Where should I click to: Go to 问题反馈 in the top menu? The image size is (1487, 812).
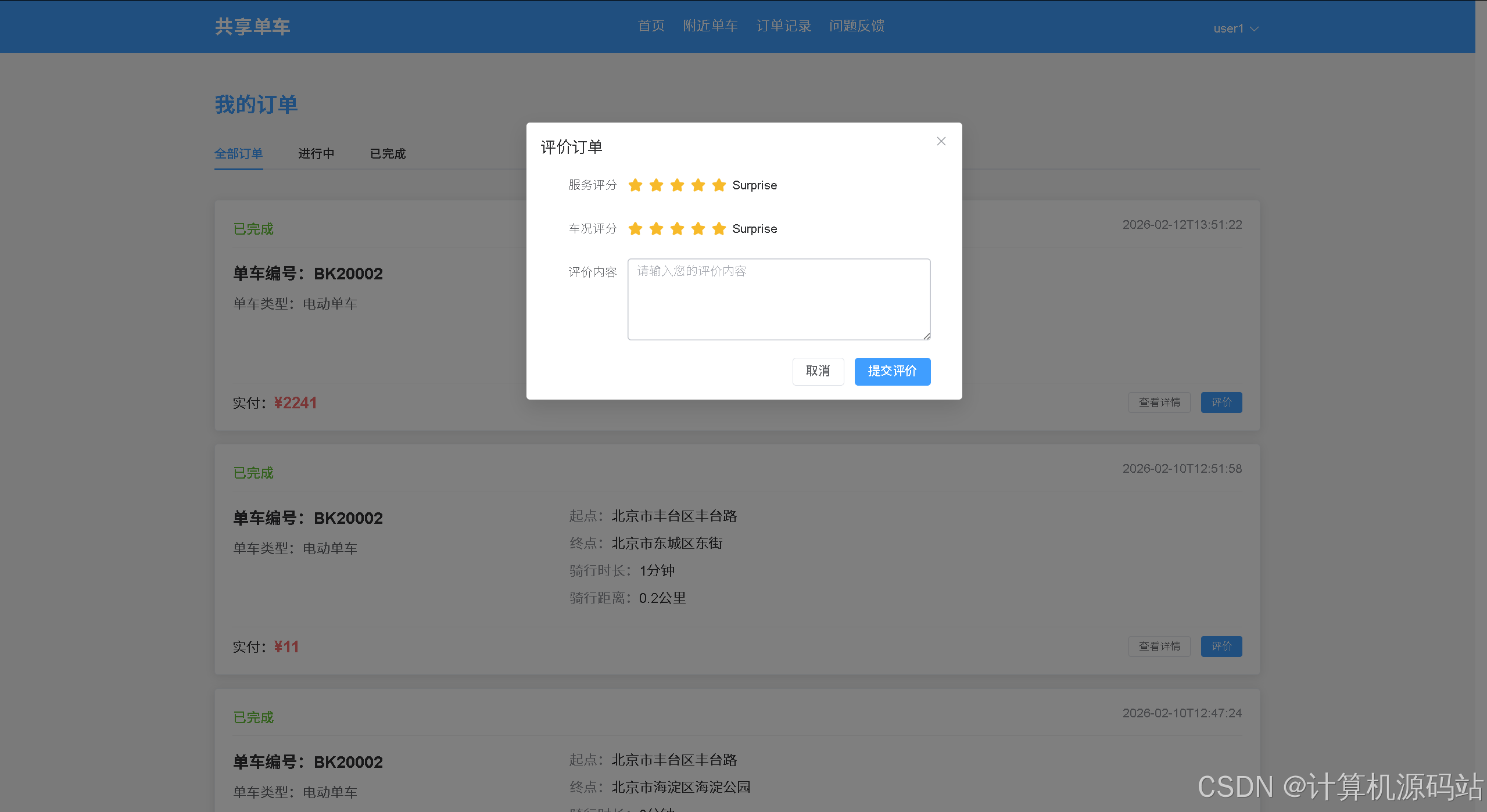(857, 26)
